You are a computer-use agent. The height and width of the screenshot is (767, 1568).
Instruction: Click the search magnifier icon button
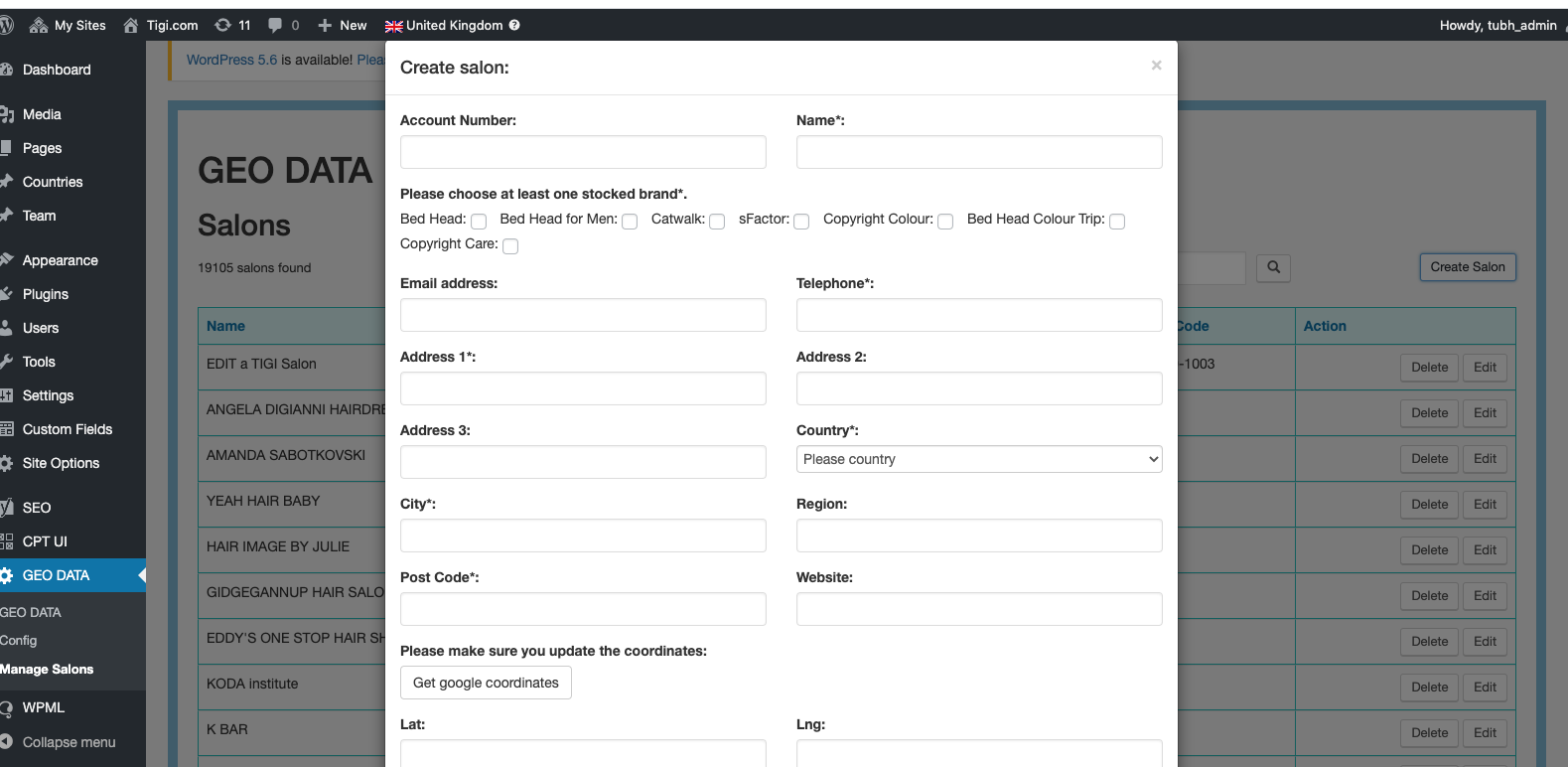point(1273,267)
